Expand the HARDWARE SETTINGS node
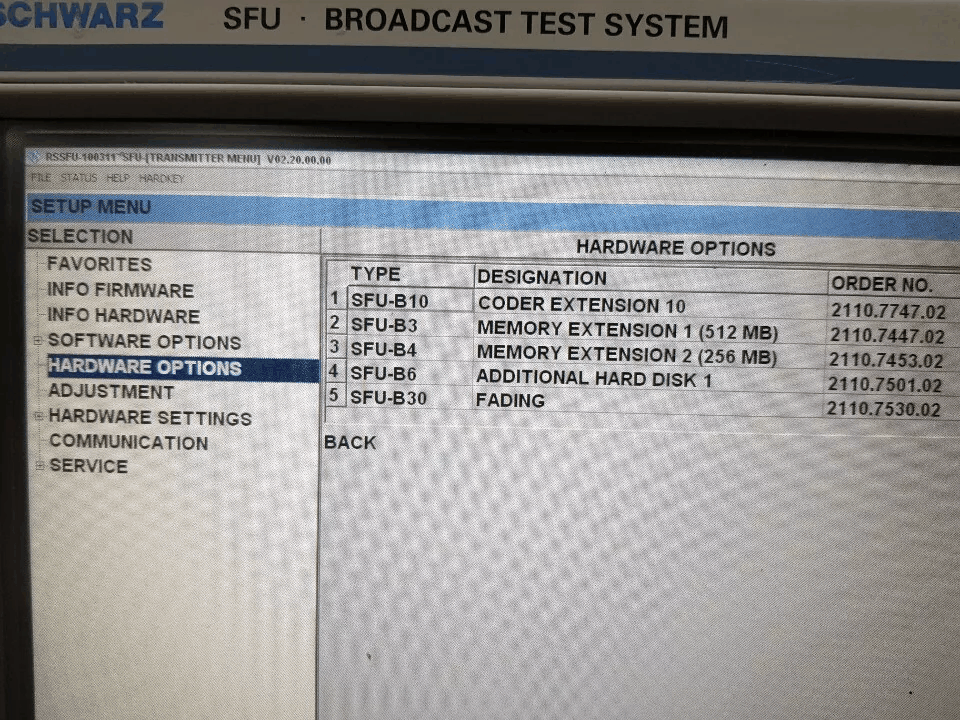Screen dimensions: 960x720 pyautogui.click(x=39, y=416)
